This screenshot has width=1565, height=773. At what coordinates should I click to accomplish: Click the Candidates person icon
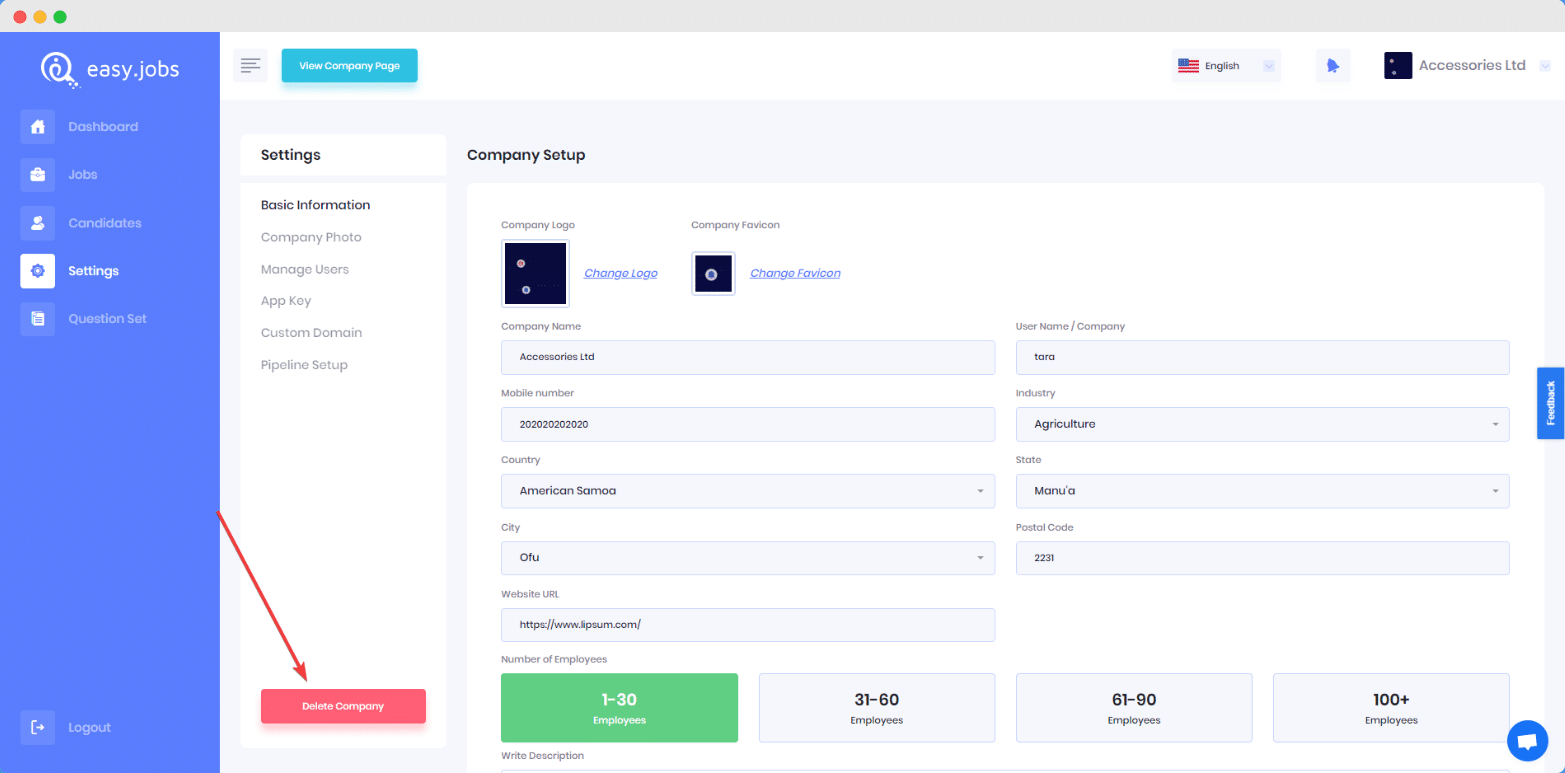[x=37, y=223]
